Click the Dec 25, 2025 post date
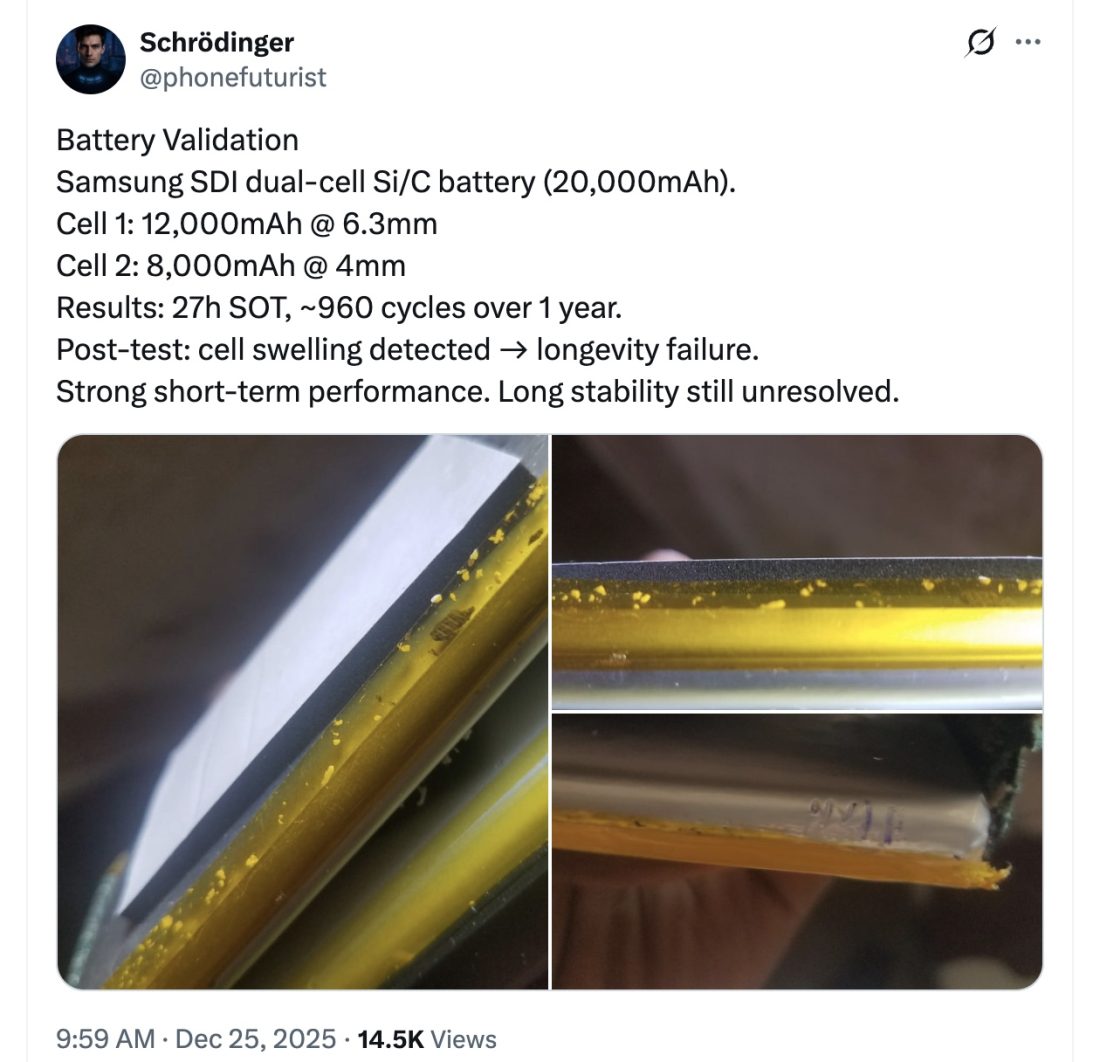Viewport: 1100px width, 1062px height. pyautogui.click(x=255, y=1039)
